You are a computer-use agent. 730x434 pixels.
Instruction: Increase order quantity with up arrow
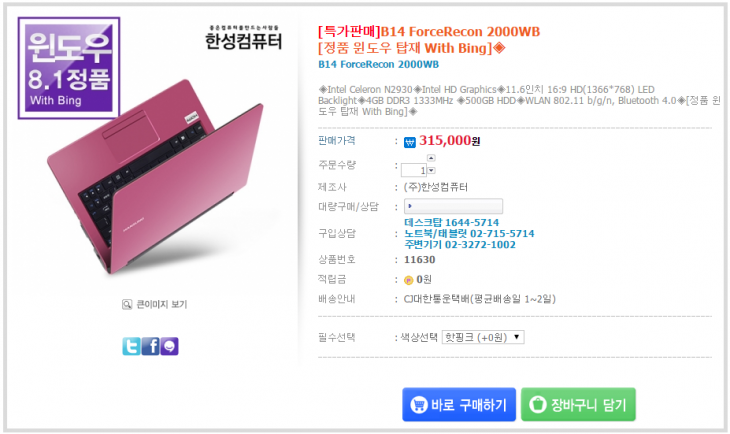point(431,158)
